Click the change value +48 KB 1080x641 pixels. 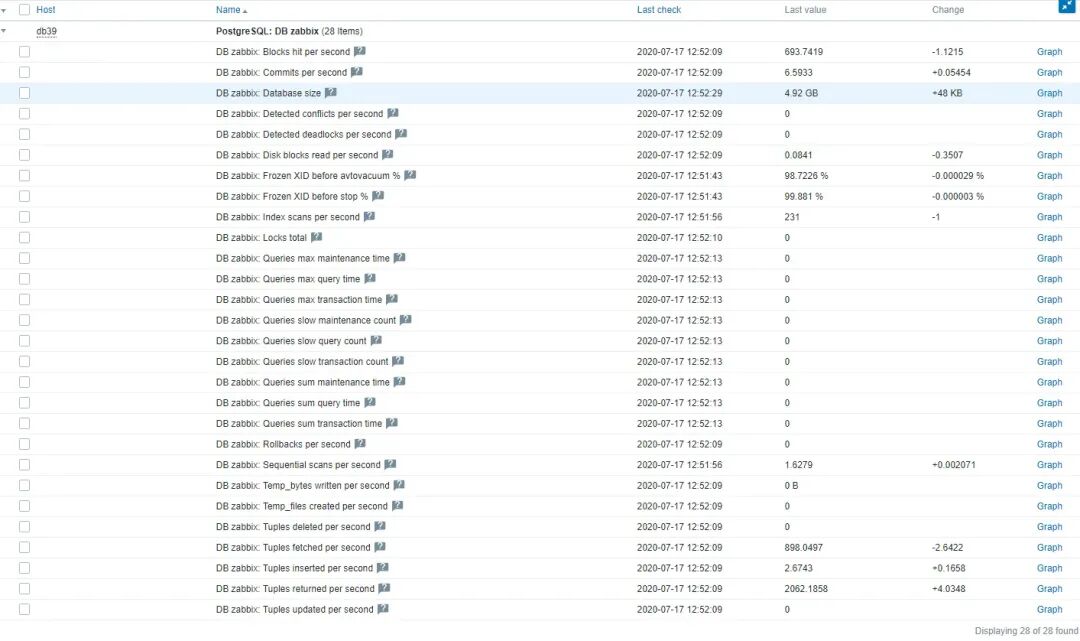coord(947,93)
